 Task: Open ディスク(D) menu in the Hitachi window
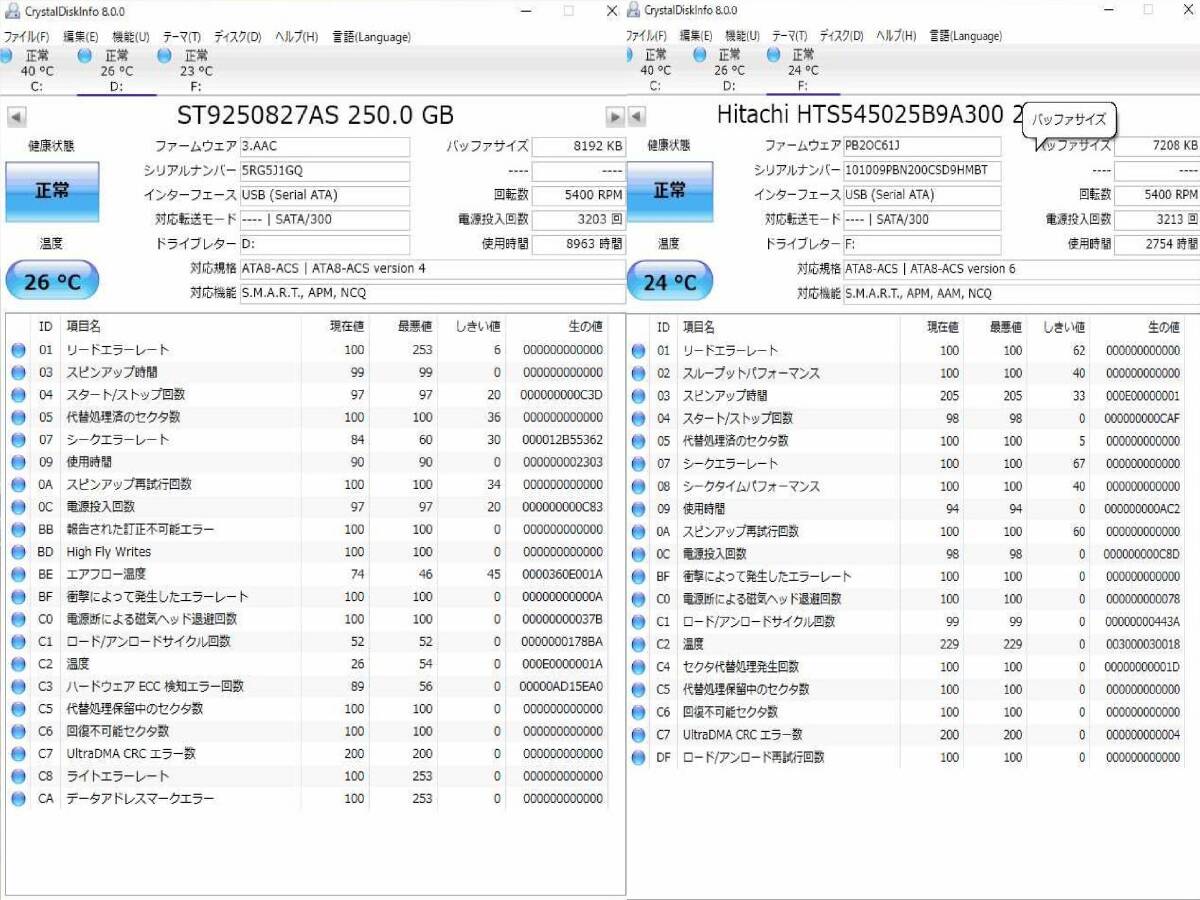[841, 37]
